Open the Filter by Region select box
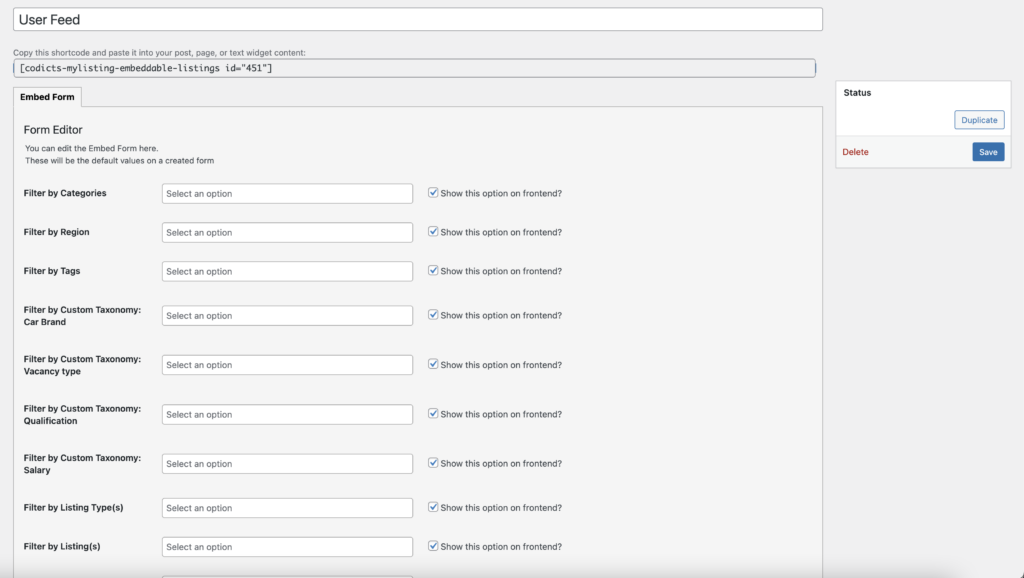 click(x=287, y=233)
